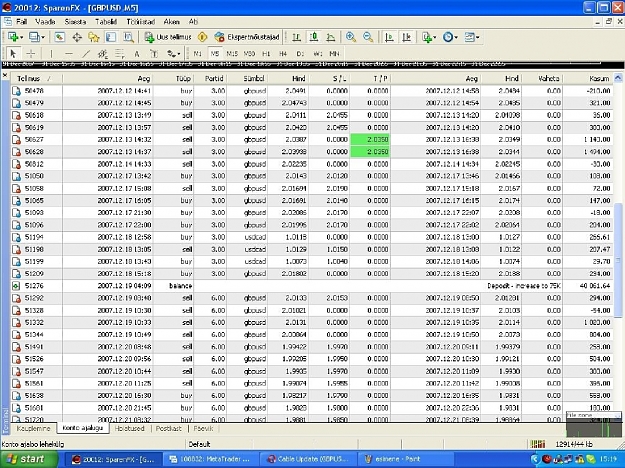Switch to the Postkast tab

[x=168, y=429]
